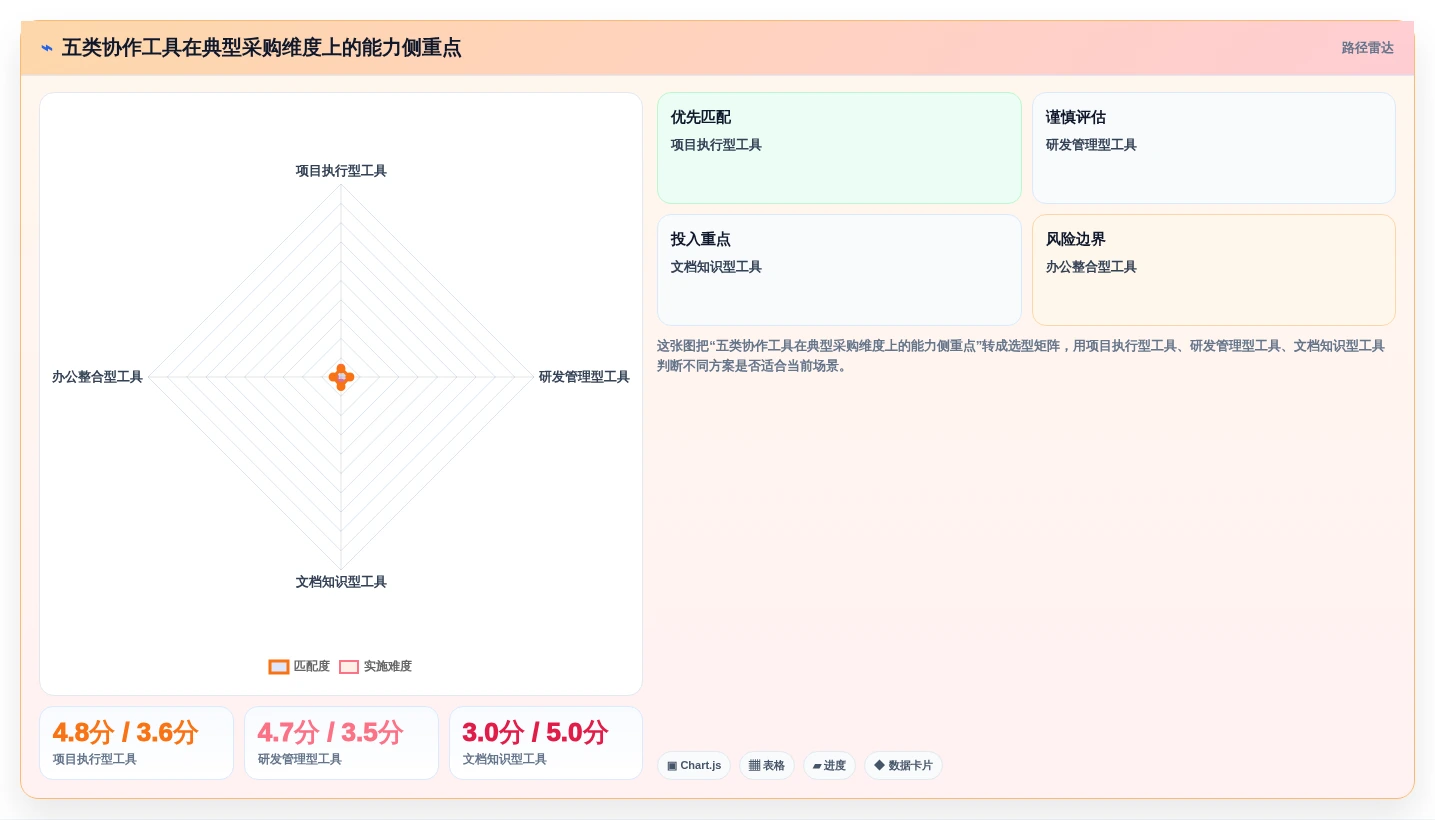1435x820 pixels.
Task: Toggle the 匹配度 legend item
Action: point(299,666)
